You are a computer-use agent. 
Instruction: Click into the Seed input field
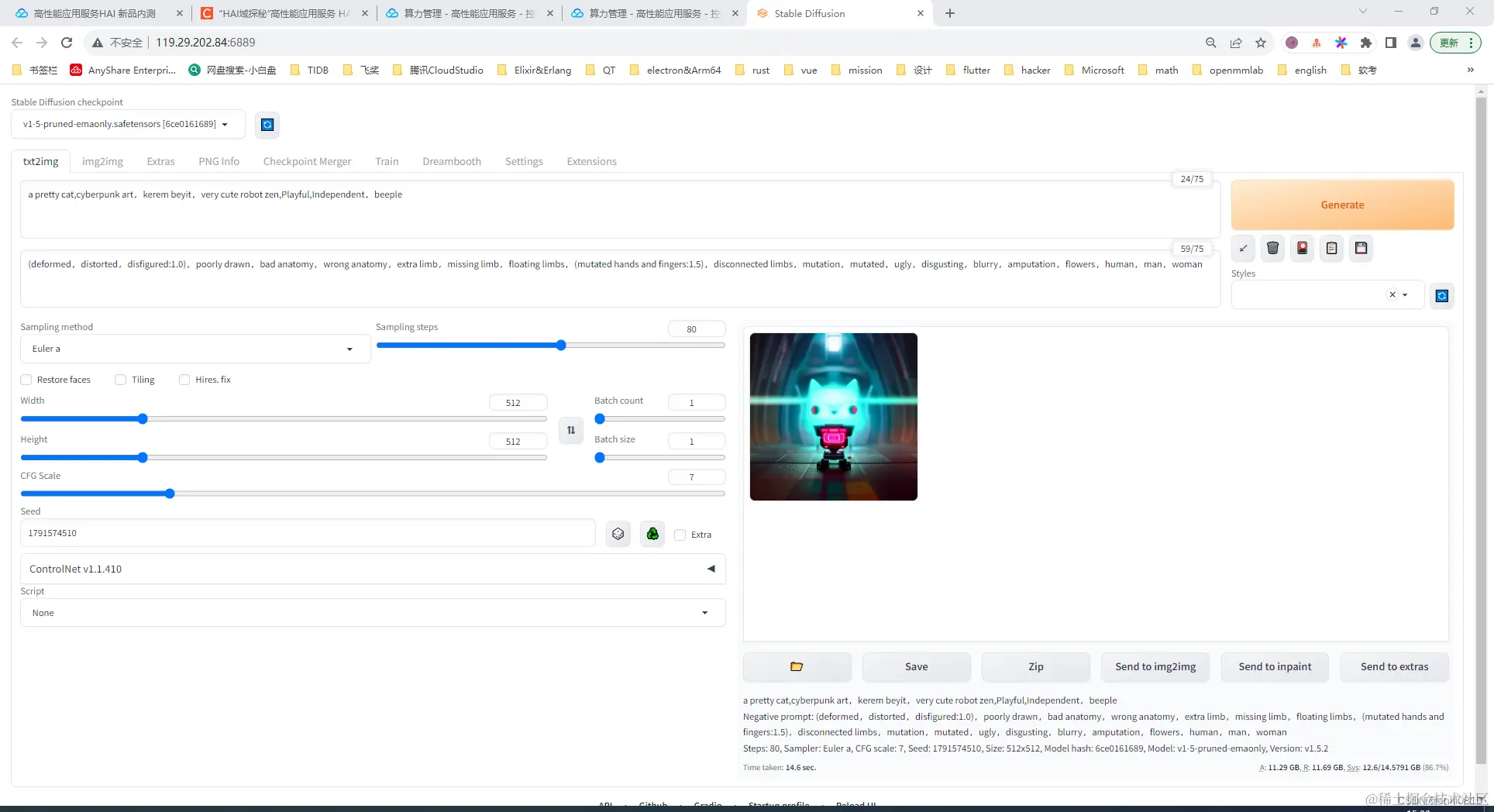point(308,533)
